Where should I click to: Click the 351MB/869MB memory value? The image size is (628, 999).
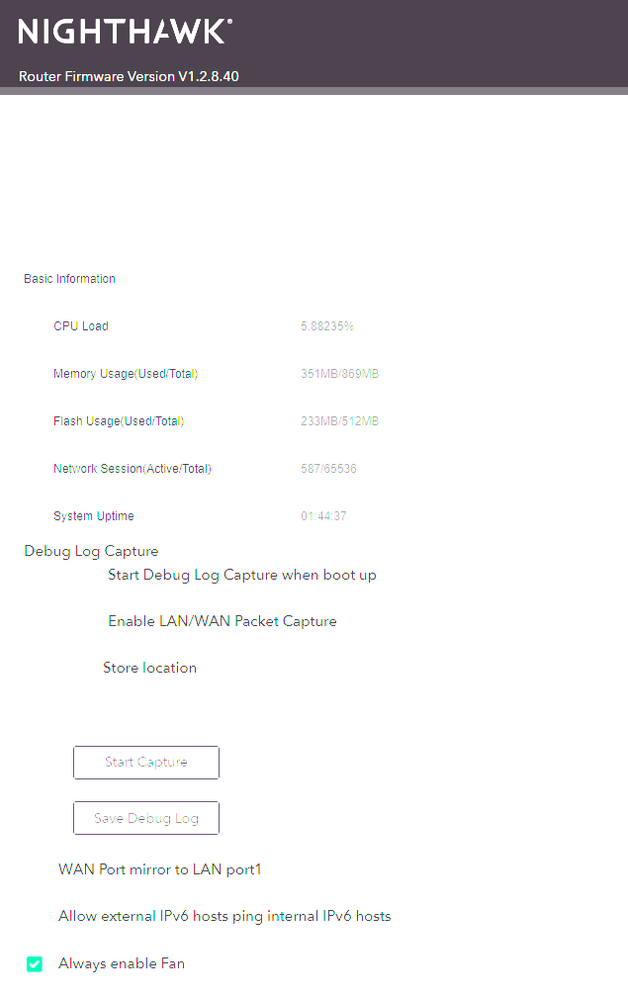pyautogui.click(x=340, y=374)
